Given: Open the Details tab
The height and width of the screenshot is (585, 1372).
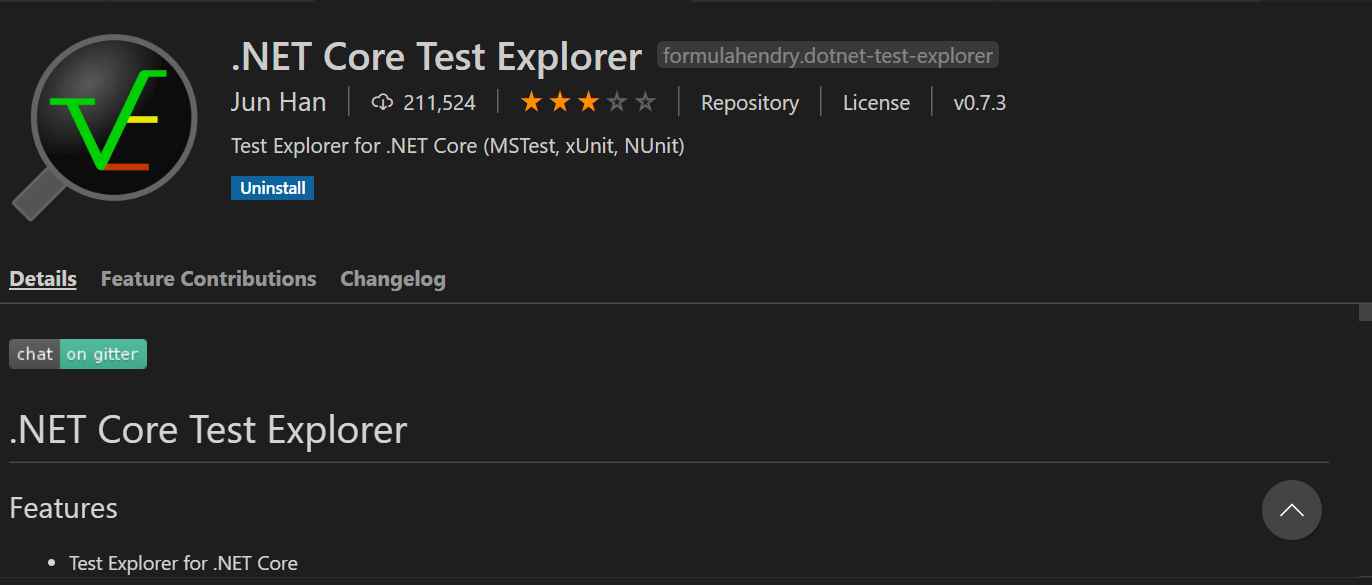Looking at the screenshot, I should (42, 278).
